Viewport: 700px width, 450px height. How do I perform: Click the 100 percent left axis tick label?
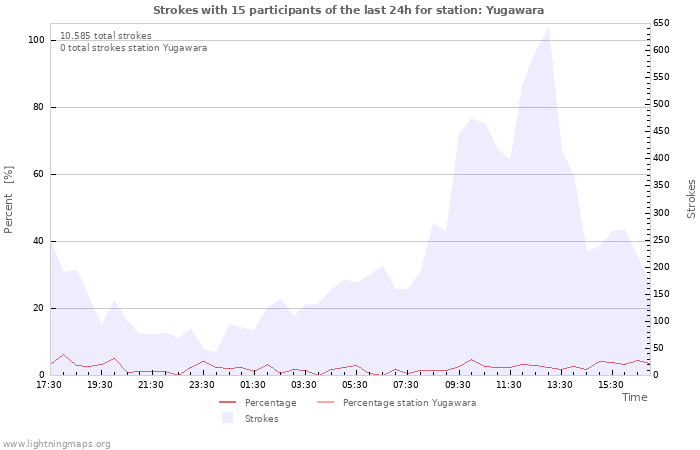(x=36, y=40)
